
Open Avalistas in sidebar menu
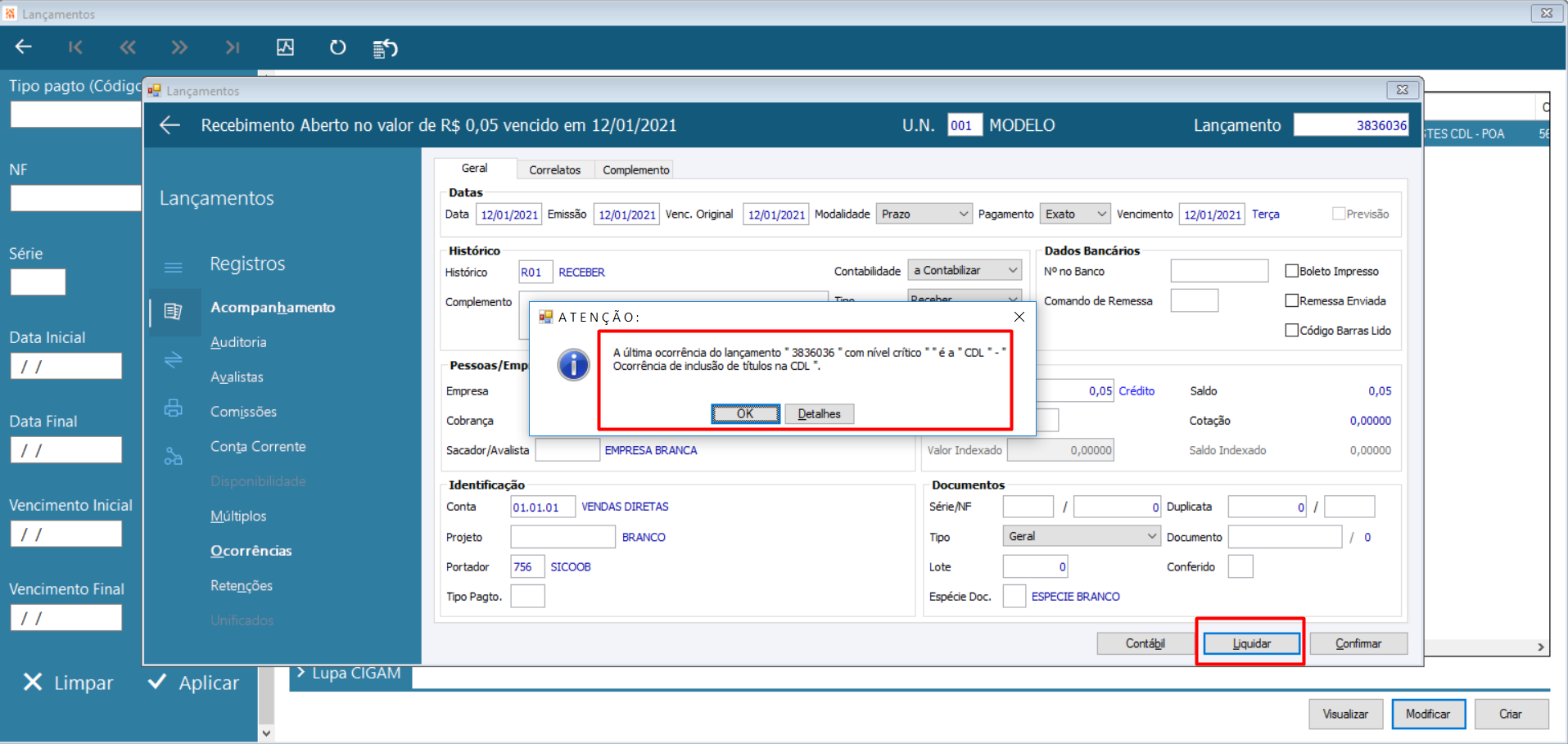(x=237, y=377)
